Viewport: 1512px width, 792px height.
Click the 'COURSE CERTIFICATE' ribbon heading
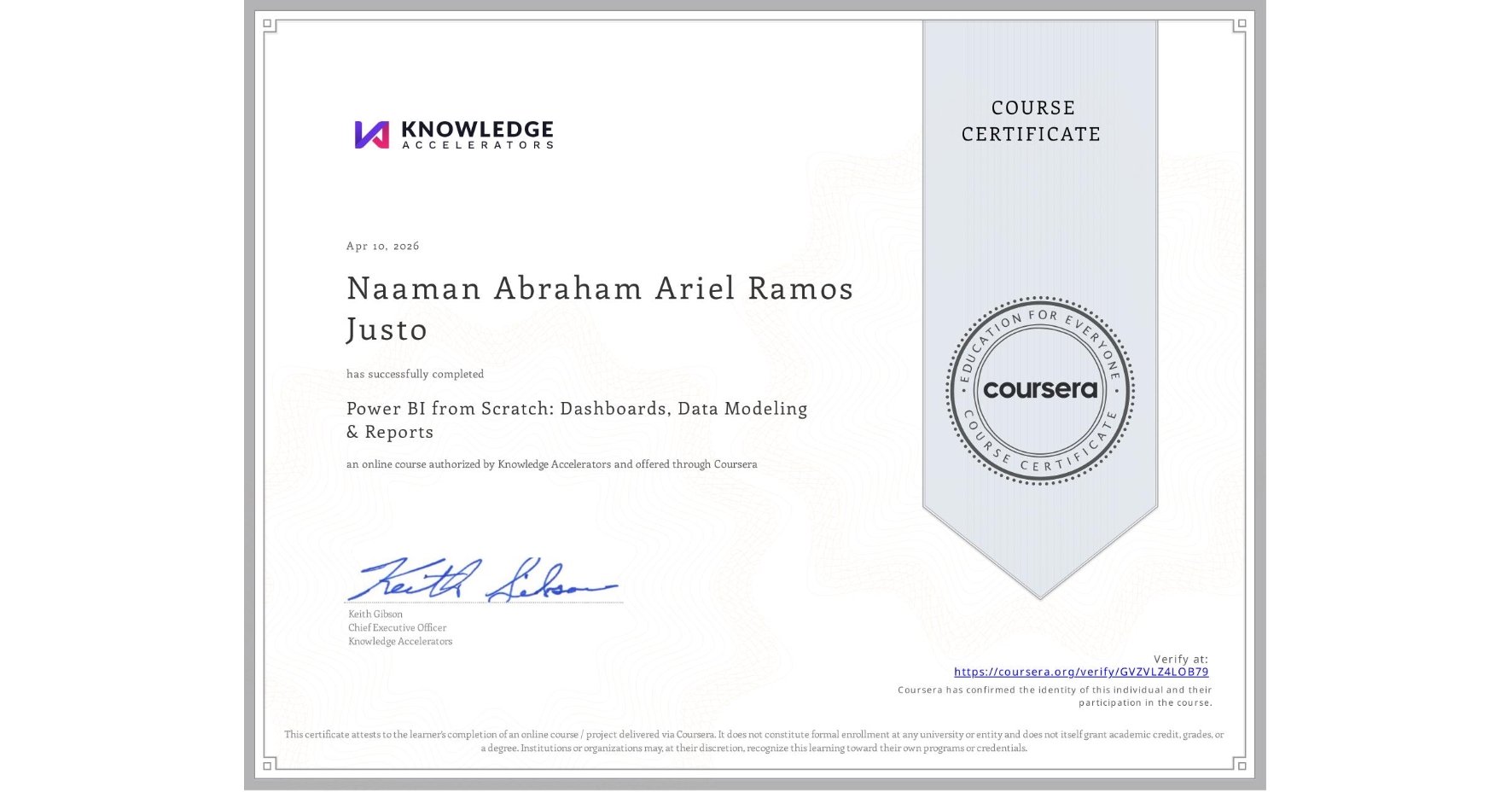[x=1032, y=121]
